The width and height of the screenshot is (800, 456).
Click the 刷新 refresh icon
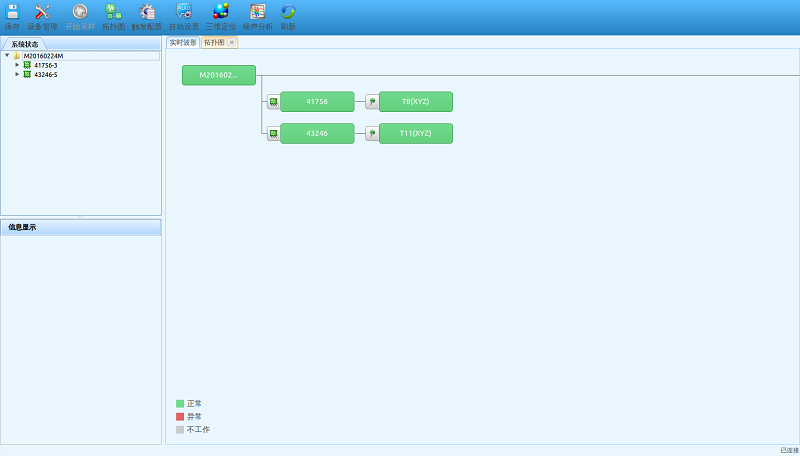point(288,12)
